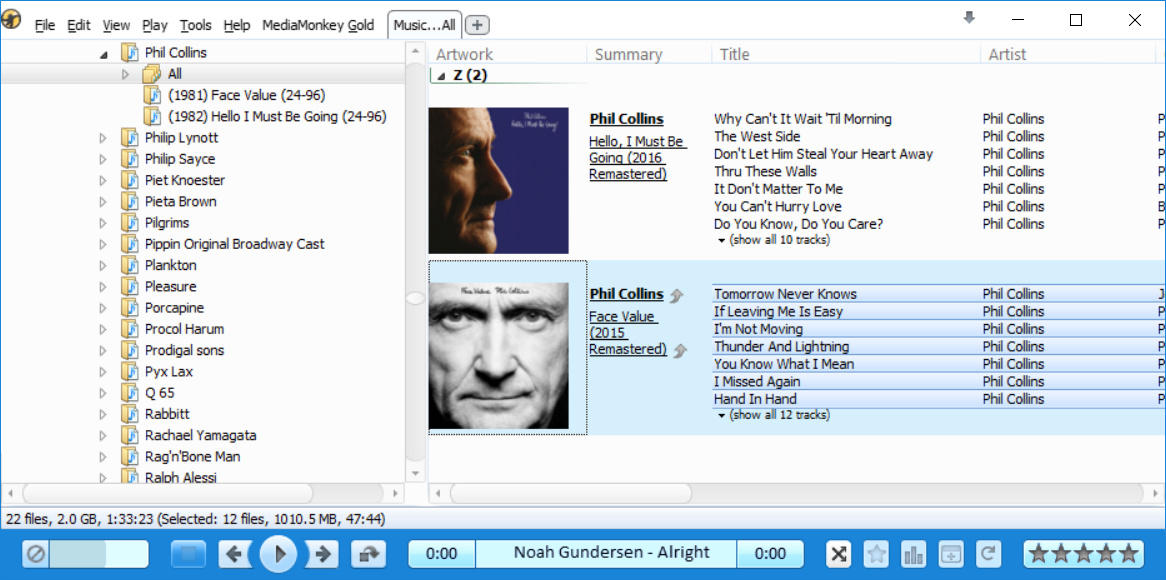Click the Hello, I Must Be Going album artwork

(498, 181)
